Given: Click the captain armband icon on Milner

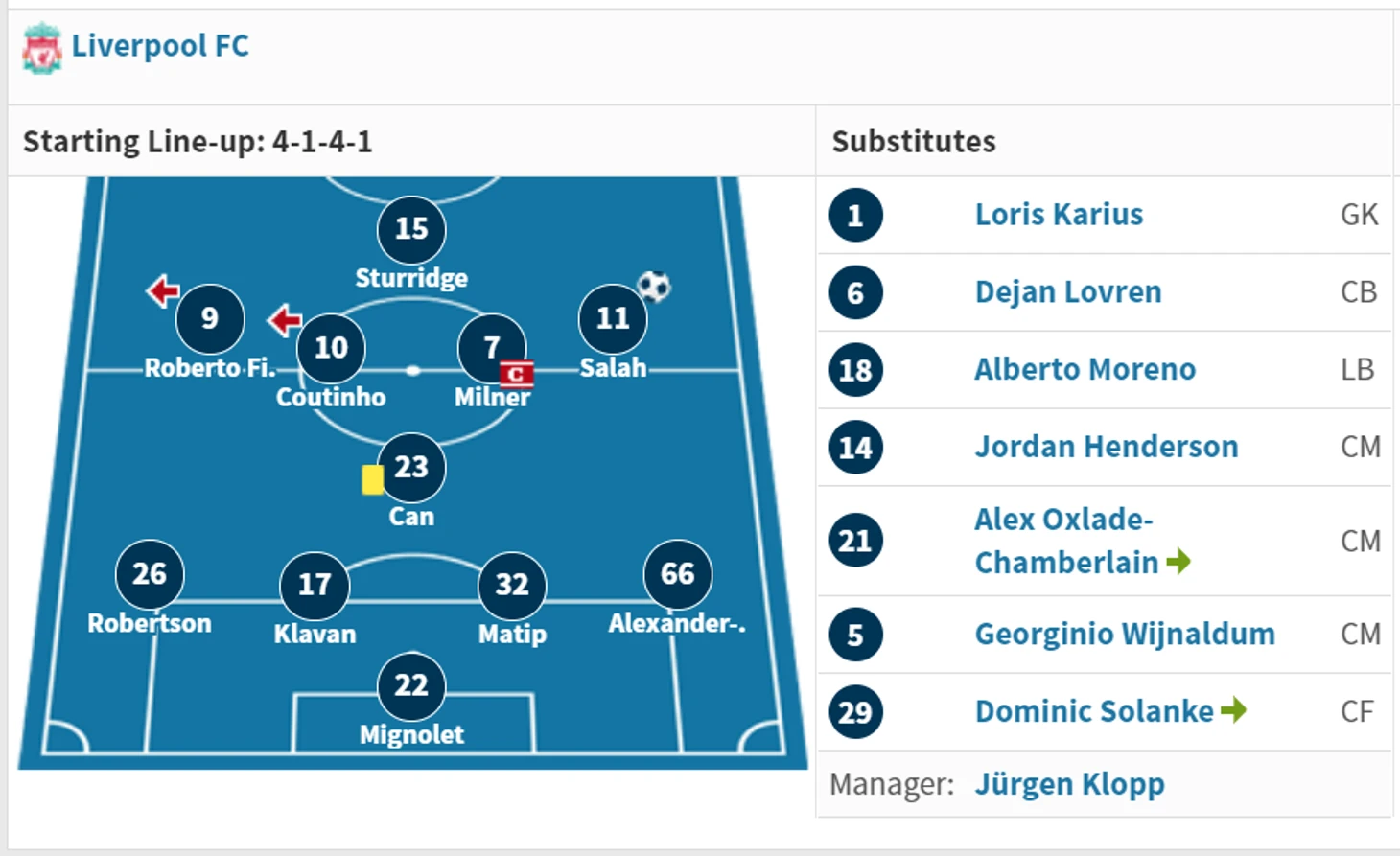Looking at the screenshot, I should point(516,373).
